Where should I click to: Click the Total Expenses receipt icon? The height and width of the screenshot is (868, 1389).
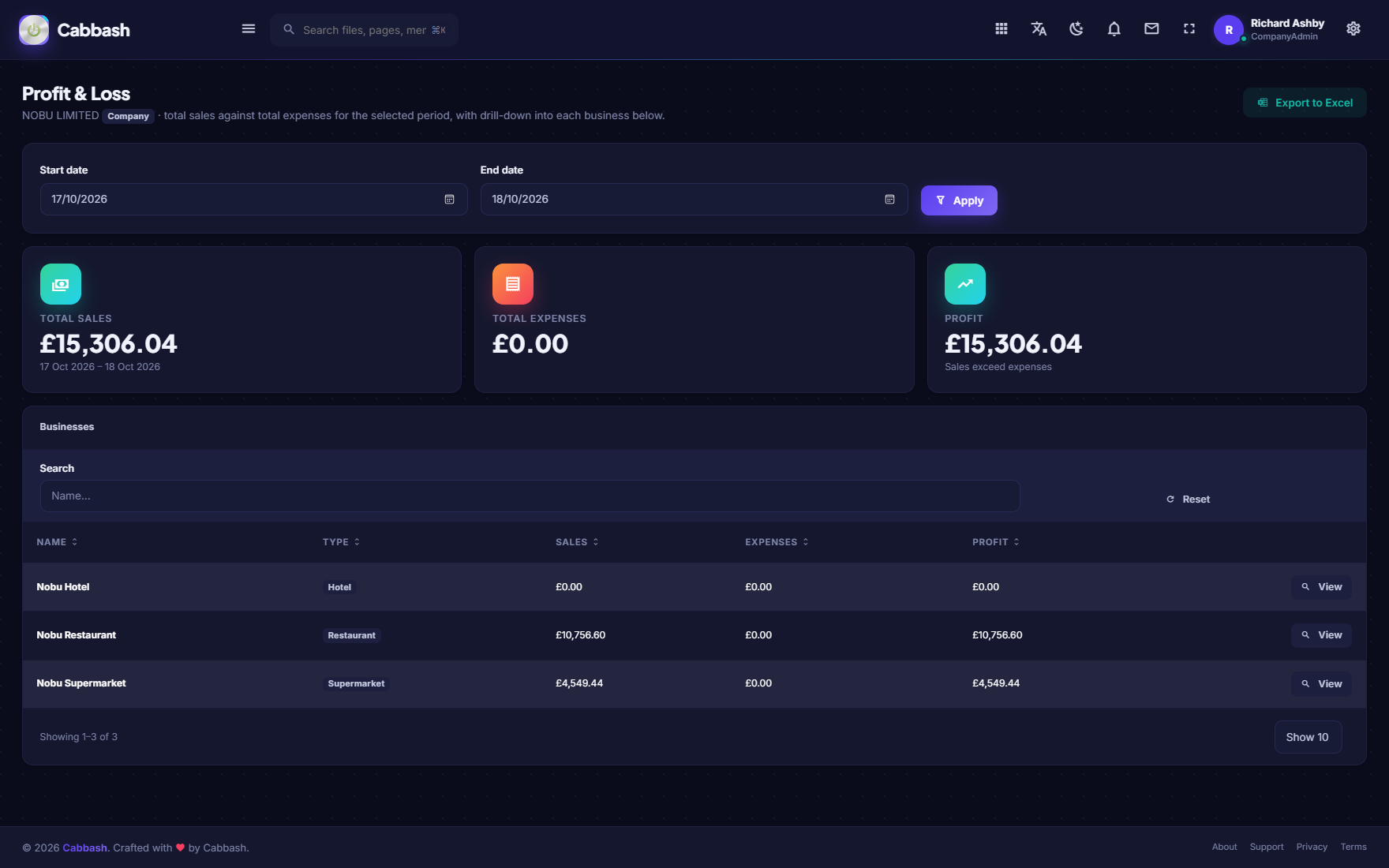pyautogui.click(x=513, y=284)
